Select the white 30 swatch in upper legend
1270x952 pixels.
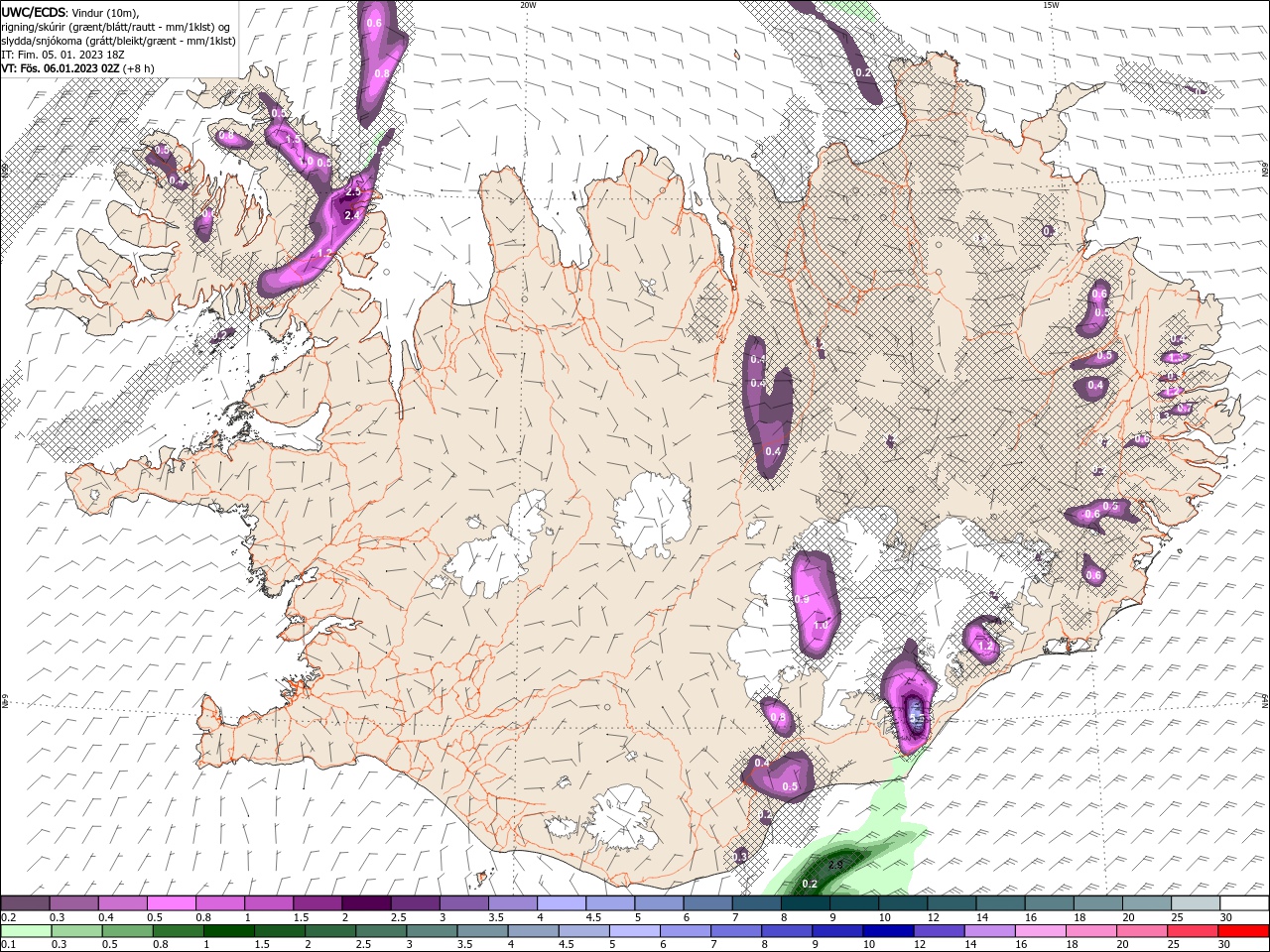pos(1244,903)
